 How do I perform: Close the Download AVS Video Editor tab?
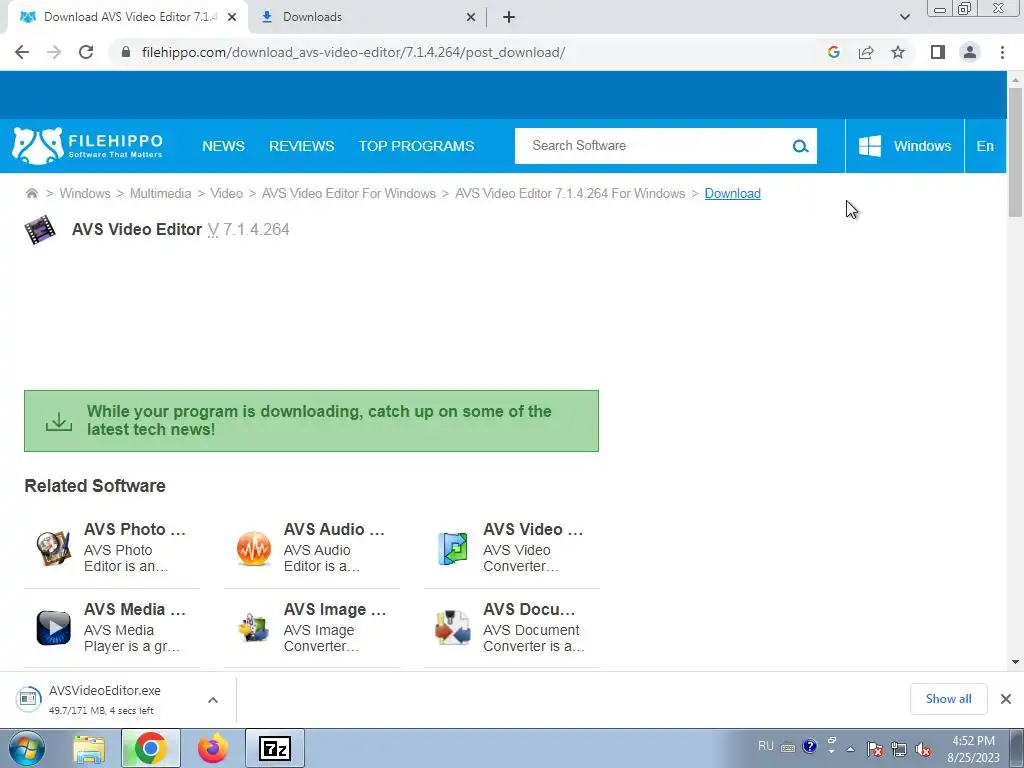231,18
